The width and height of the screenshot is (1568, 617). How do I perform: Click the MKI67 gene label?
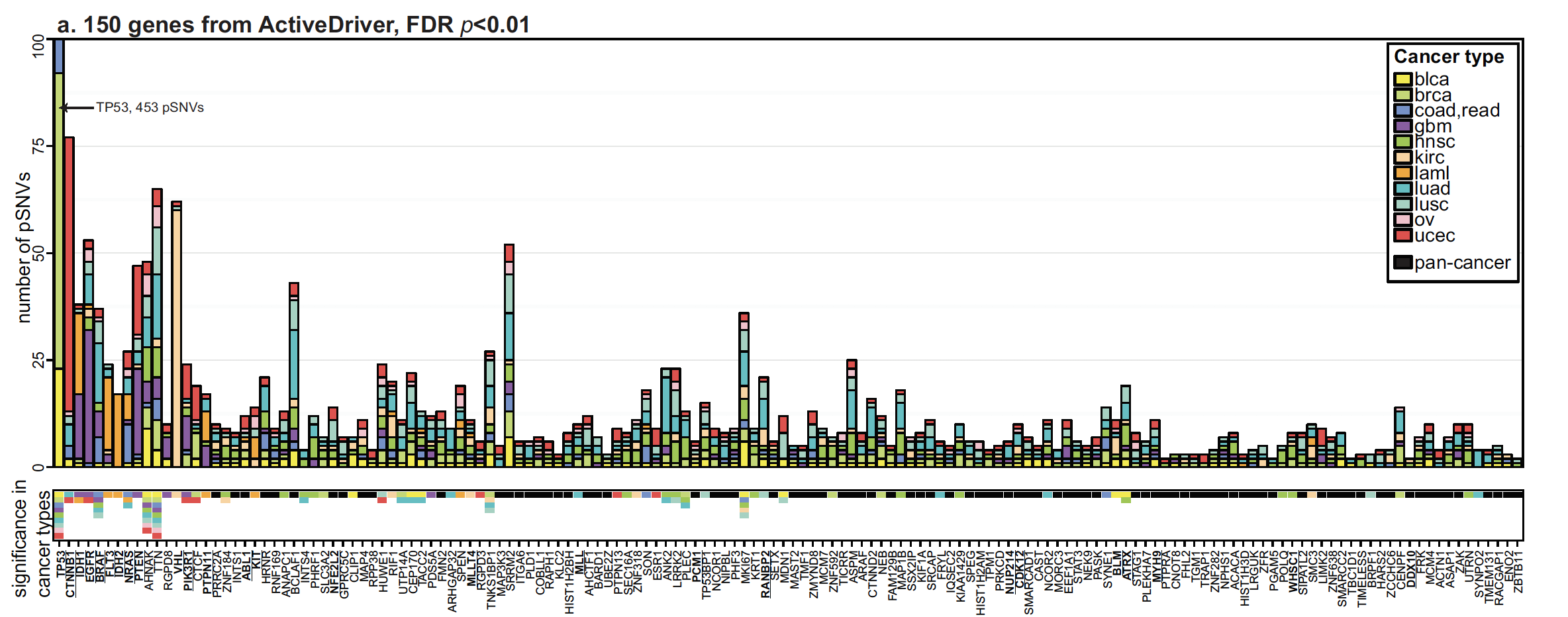(746, 566)
